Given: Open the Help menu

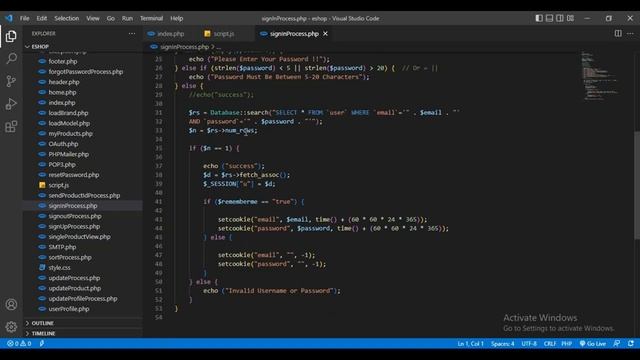Looking at the screenshot, I should (176, 18).
